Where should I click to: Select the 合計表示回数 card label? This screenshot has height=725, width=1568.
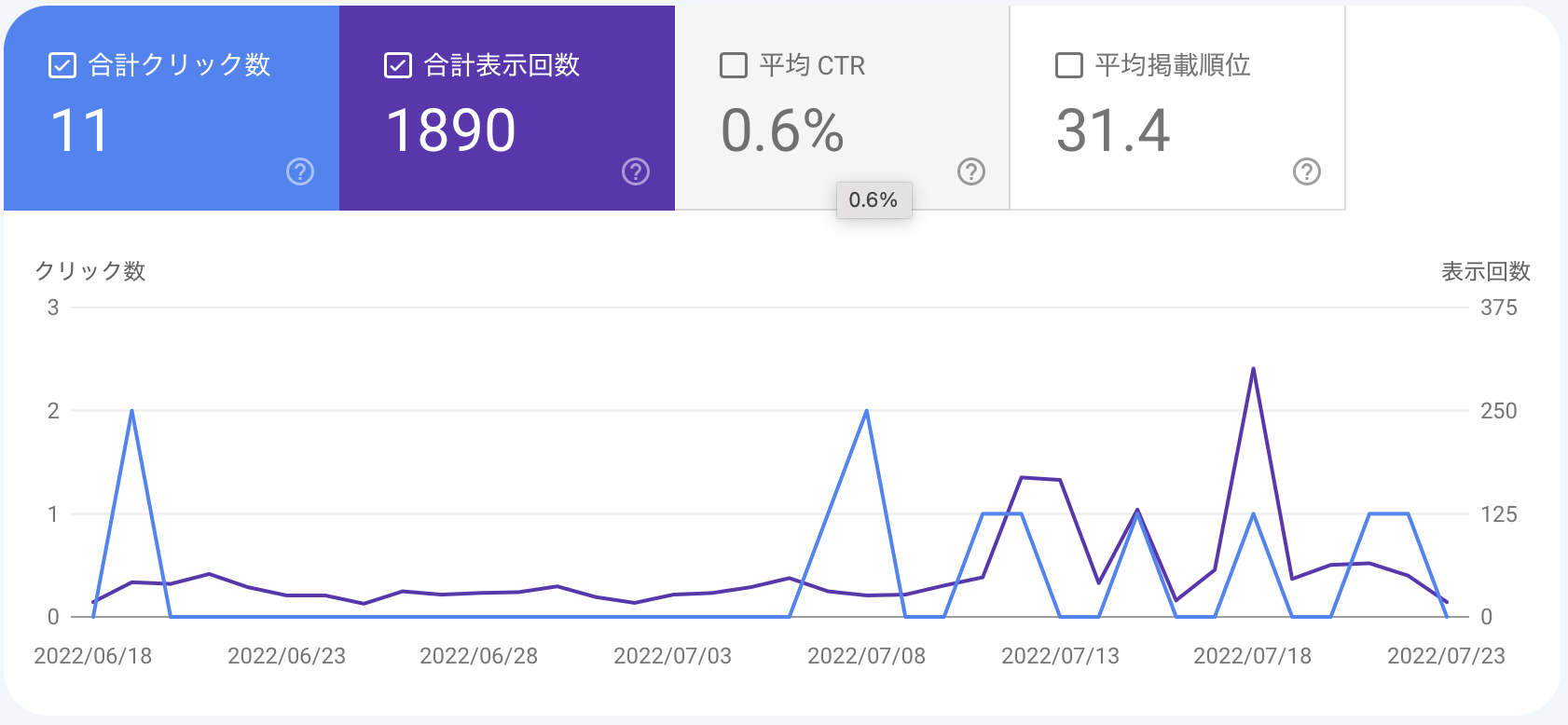[x=502, y=65]
